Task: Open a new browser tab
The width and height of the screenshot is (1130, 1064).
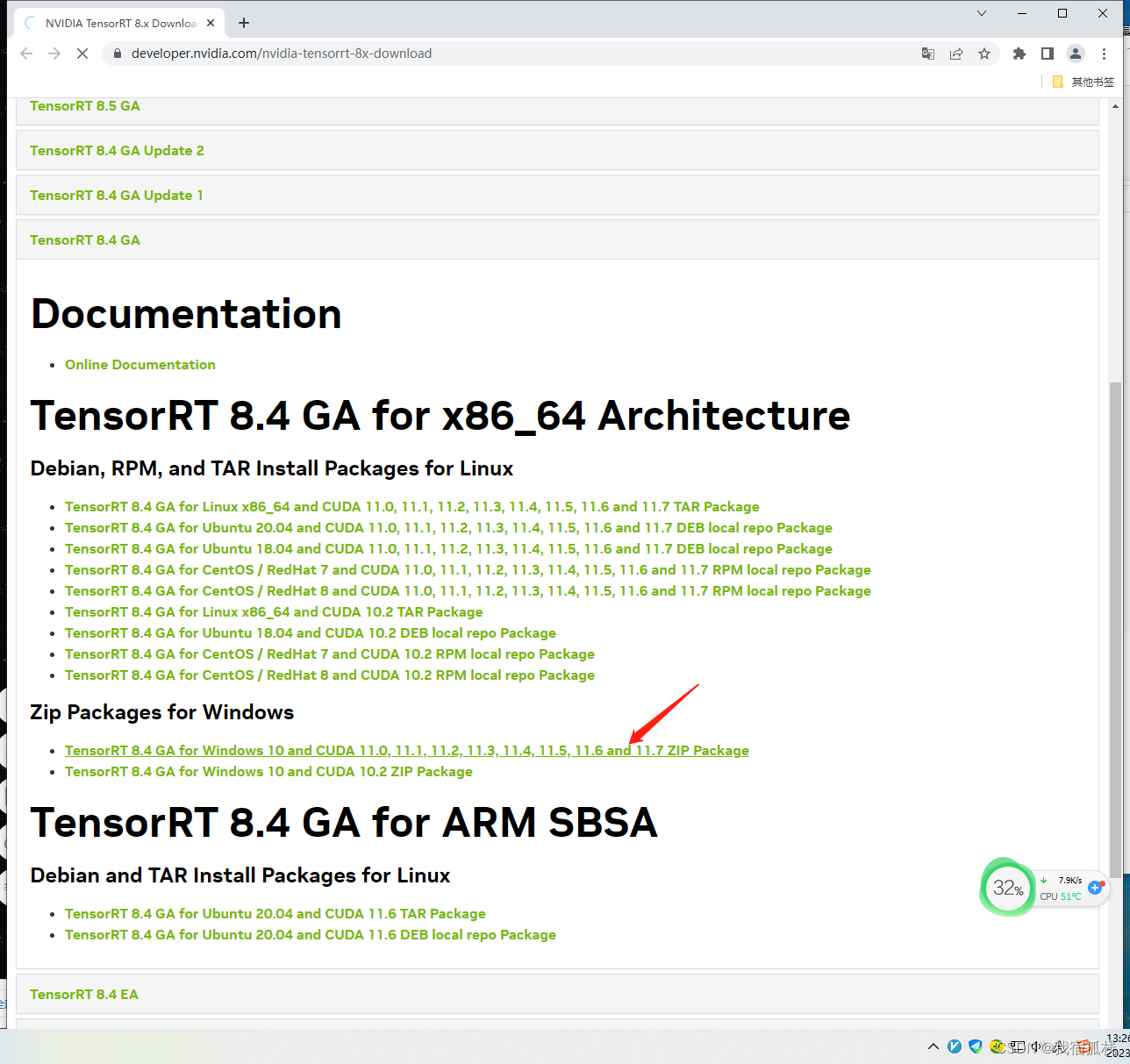Action: [244, 23]
